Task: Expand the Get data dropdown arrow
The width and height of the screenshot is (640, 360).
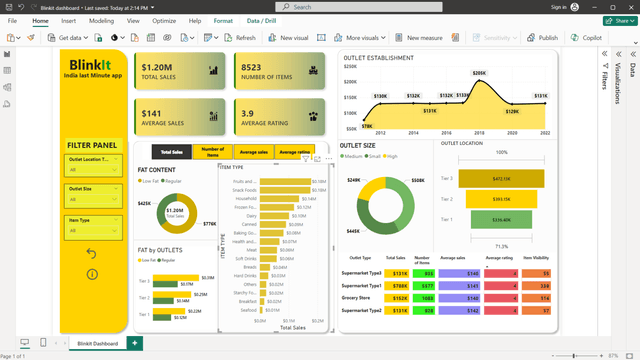Action: tap(86, 38)
